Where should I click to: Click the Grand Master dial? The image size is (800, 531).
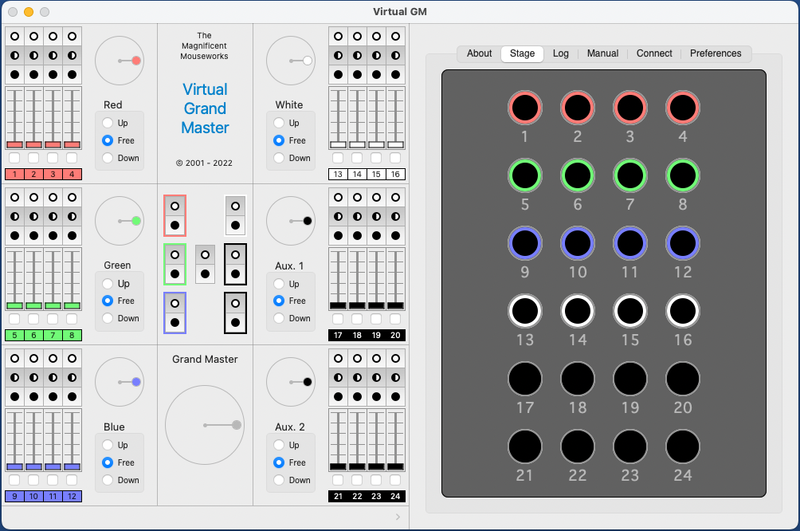pyautogui.click(x=204, y=425)
